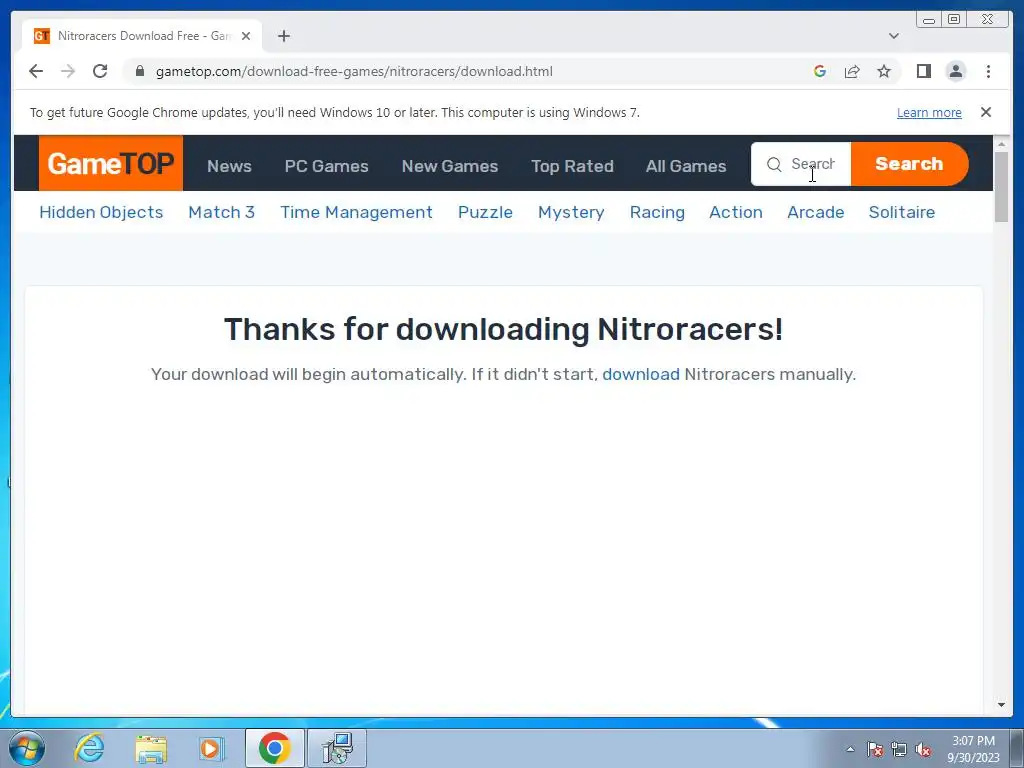Screen dimensions: 1024x768
Task: Browse the Arcade category
Action: pyautogui.click(x=816, y=212)
